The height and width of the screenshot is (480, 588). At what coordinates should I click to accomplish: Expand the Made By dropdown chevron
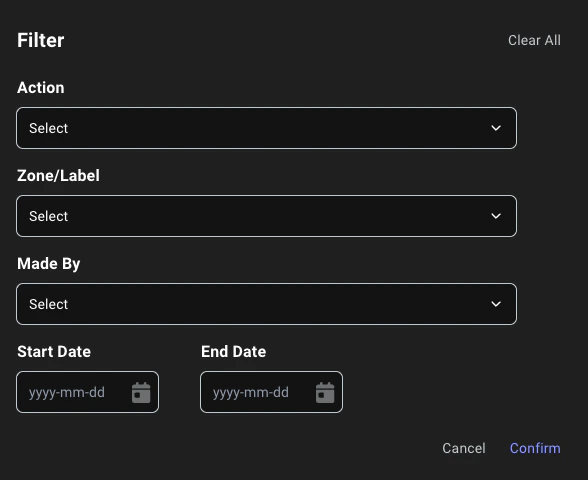[496, 304]
